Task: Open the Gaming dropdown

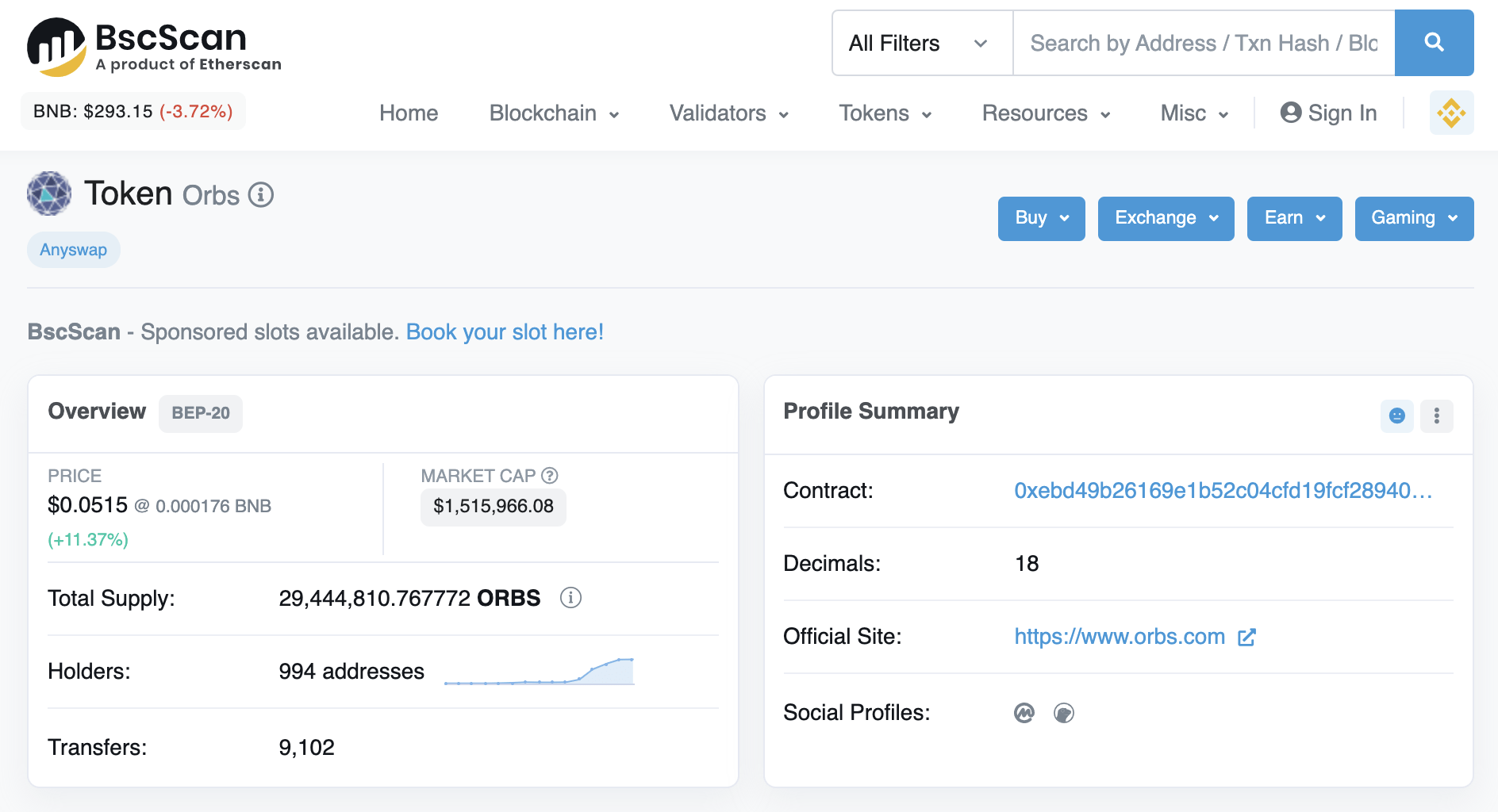Action: tap(1415, 218)
